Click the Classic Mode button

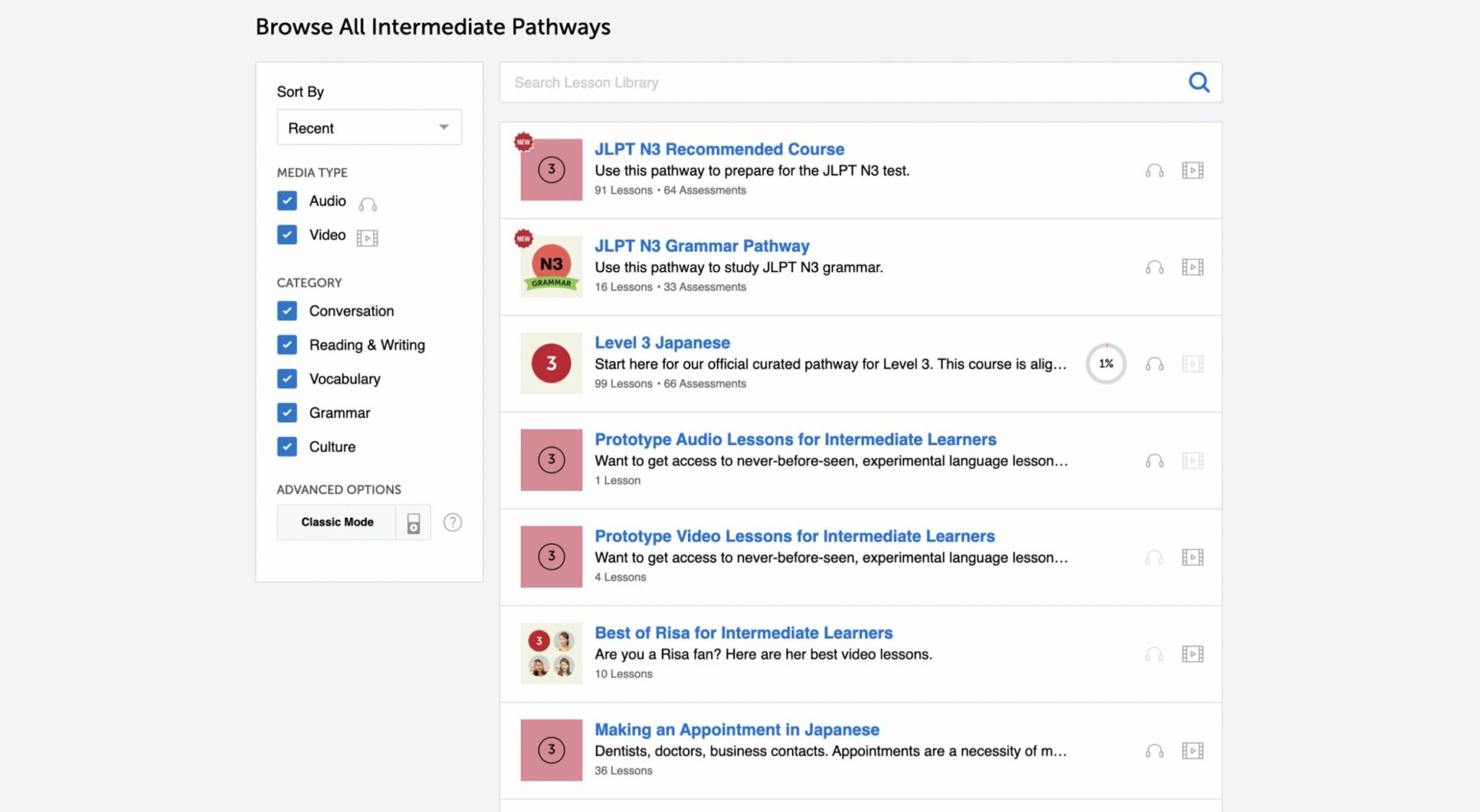pyautogui.click(x=337, y=522)
